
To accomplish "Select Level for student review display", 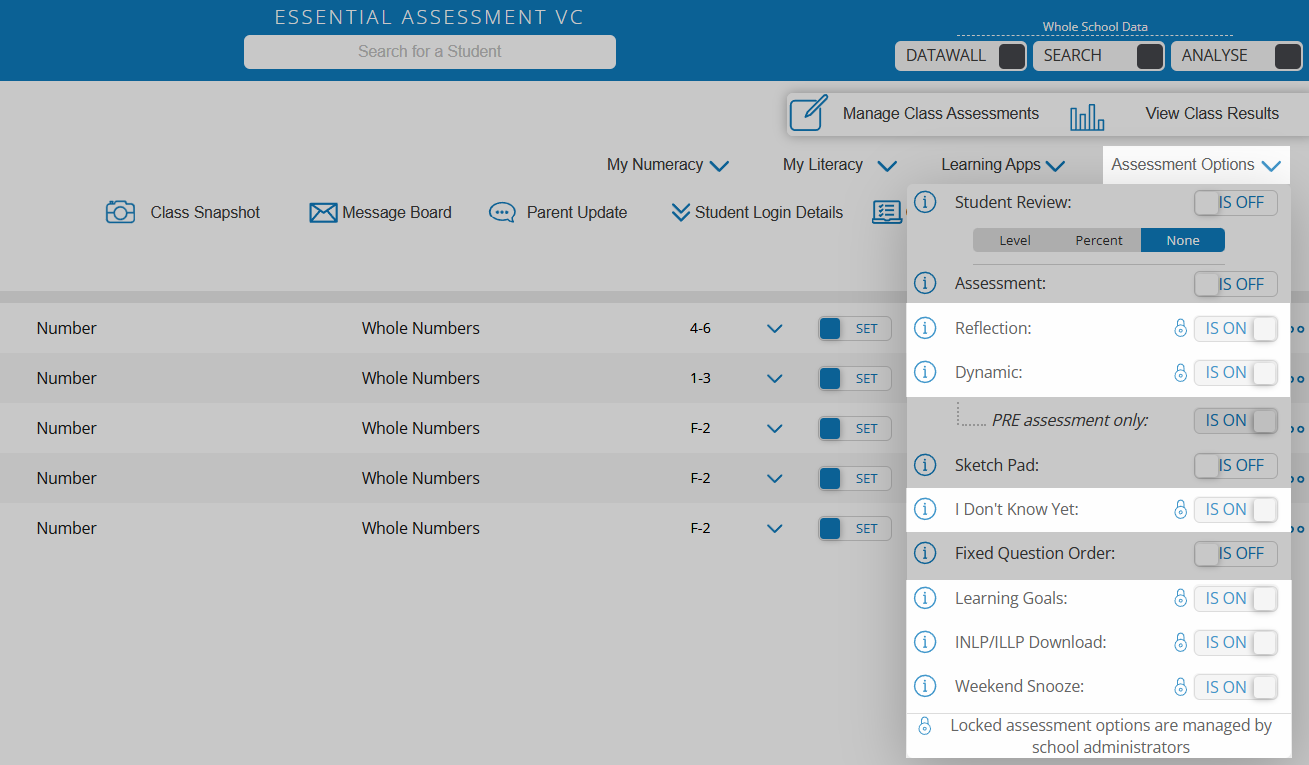I will [x=1015, y=240].
